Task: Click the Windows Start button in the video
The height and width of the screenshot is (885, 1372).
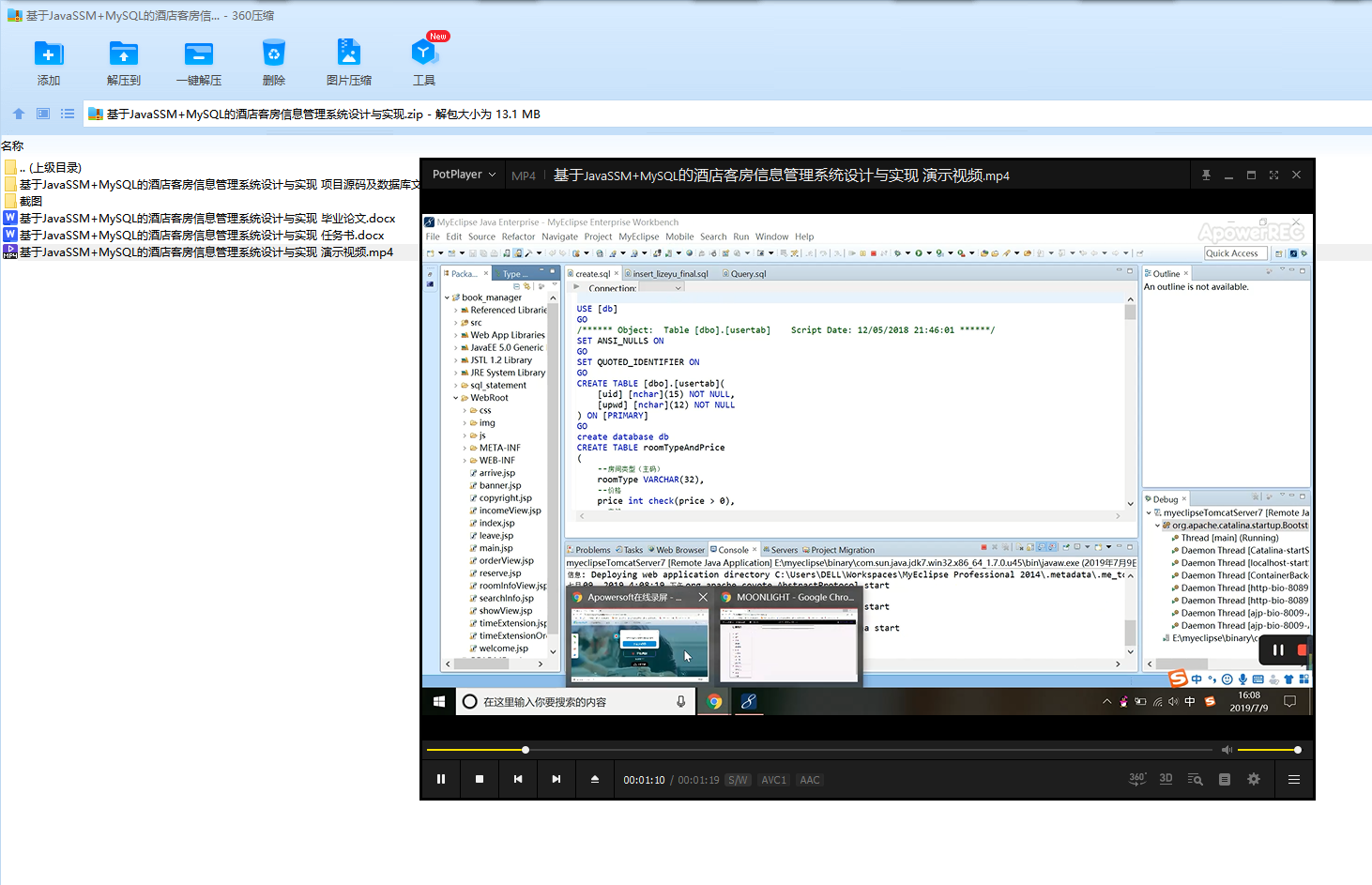Action: tap(439, 701)
